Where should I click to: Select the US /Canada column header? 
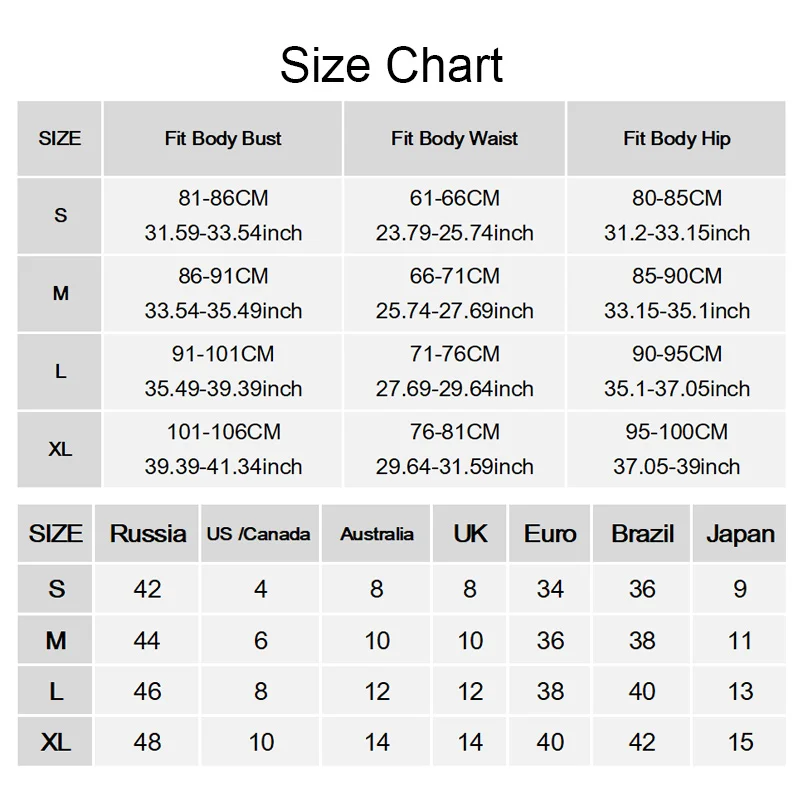point(260,534)
